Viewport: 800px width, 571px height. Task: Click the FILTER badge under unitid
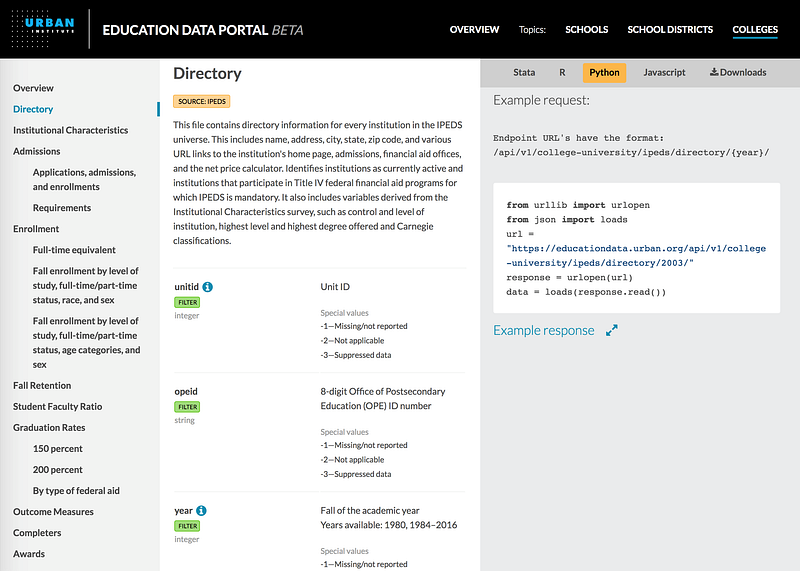pyautogui.click(x=187, y=302)
